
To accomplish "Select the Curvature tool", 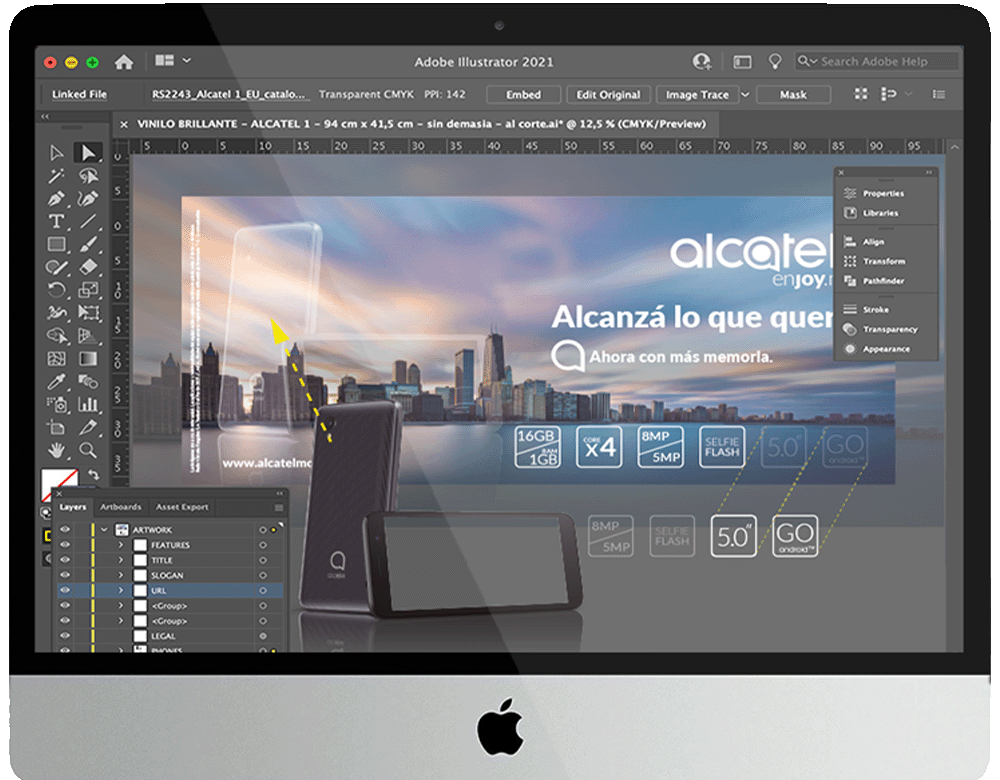I will point(88,198).
